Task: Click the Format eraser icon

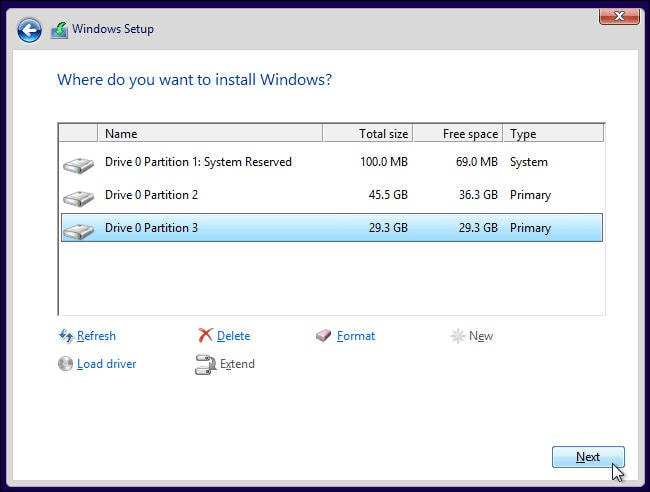Action: tap(323, 336)
